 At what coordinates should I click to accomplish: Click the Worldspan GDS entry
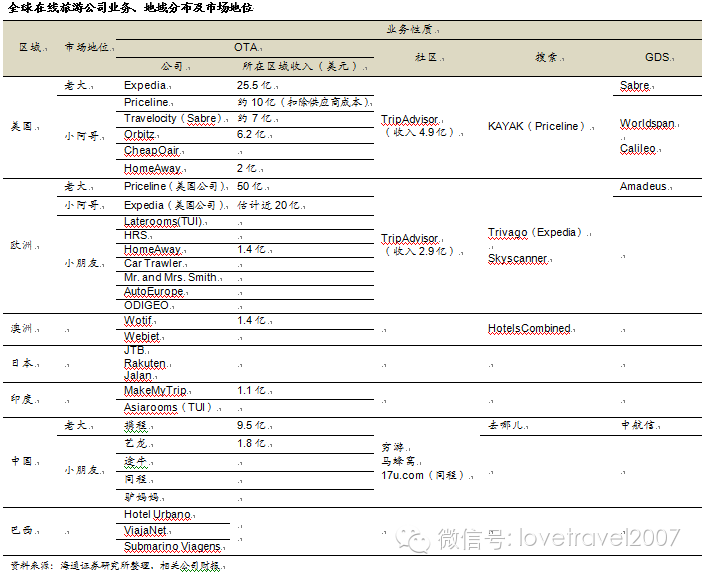coord(647,123)
